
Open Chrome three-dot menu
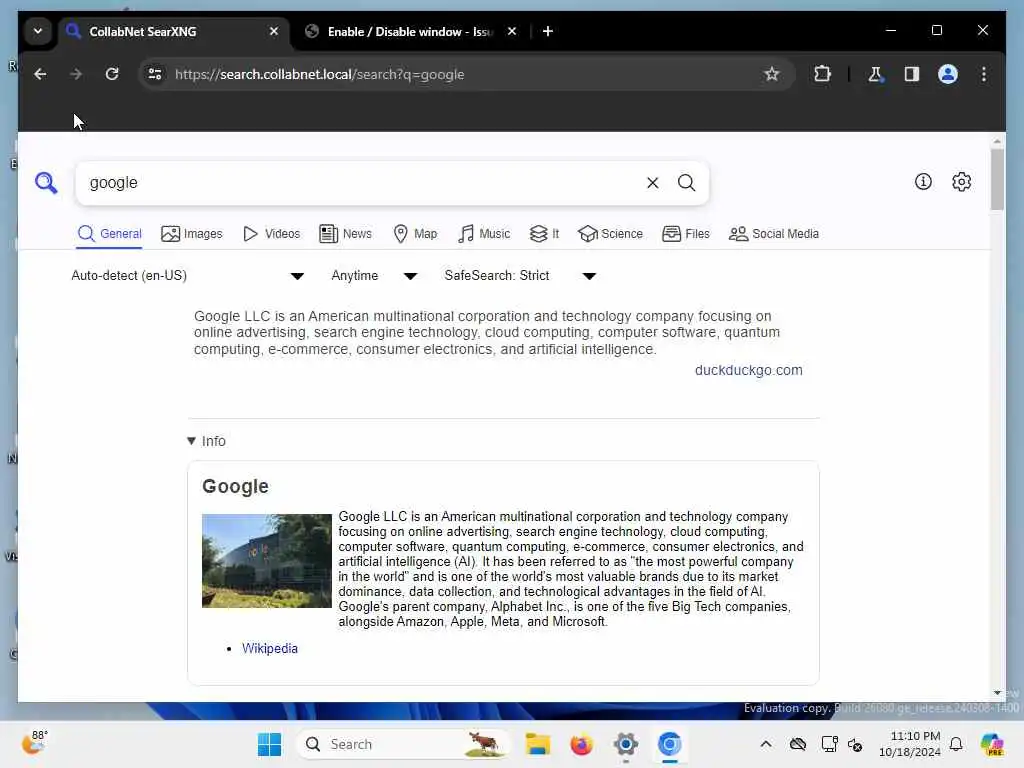984,74
